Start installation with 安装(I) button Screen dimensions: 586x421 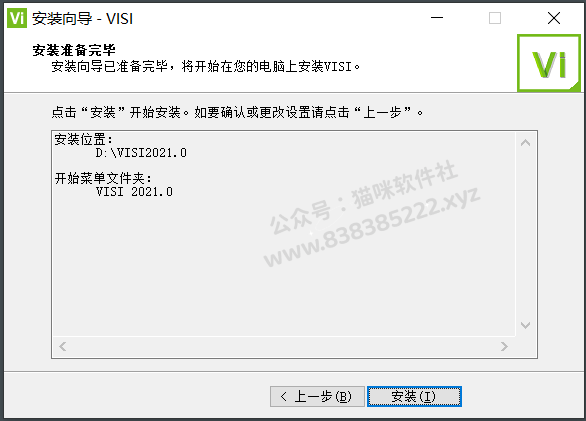[414, 396]
